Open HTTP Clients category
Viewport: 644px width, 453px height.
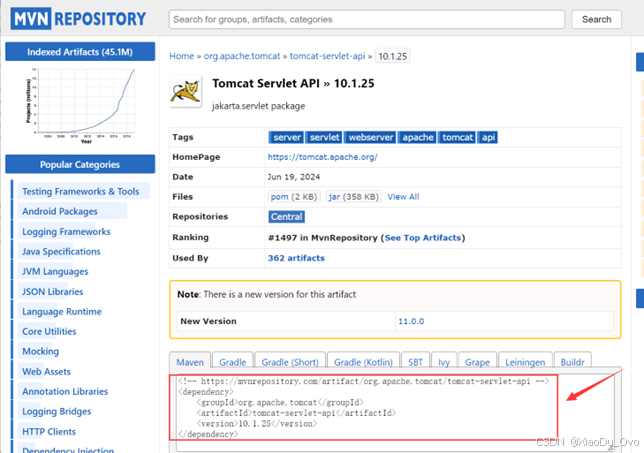[49, 432]
